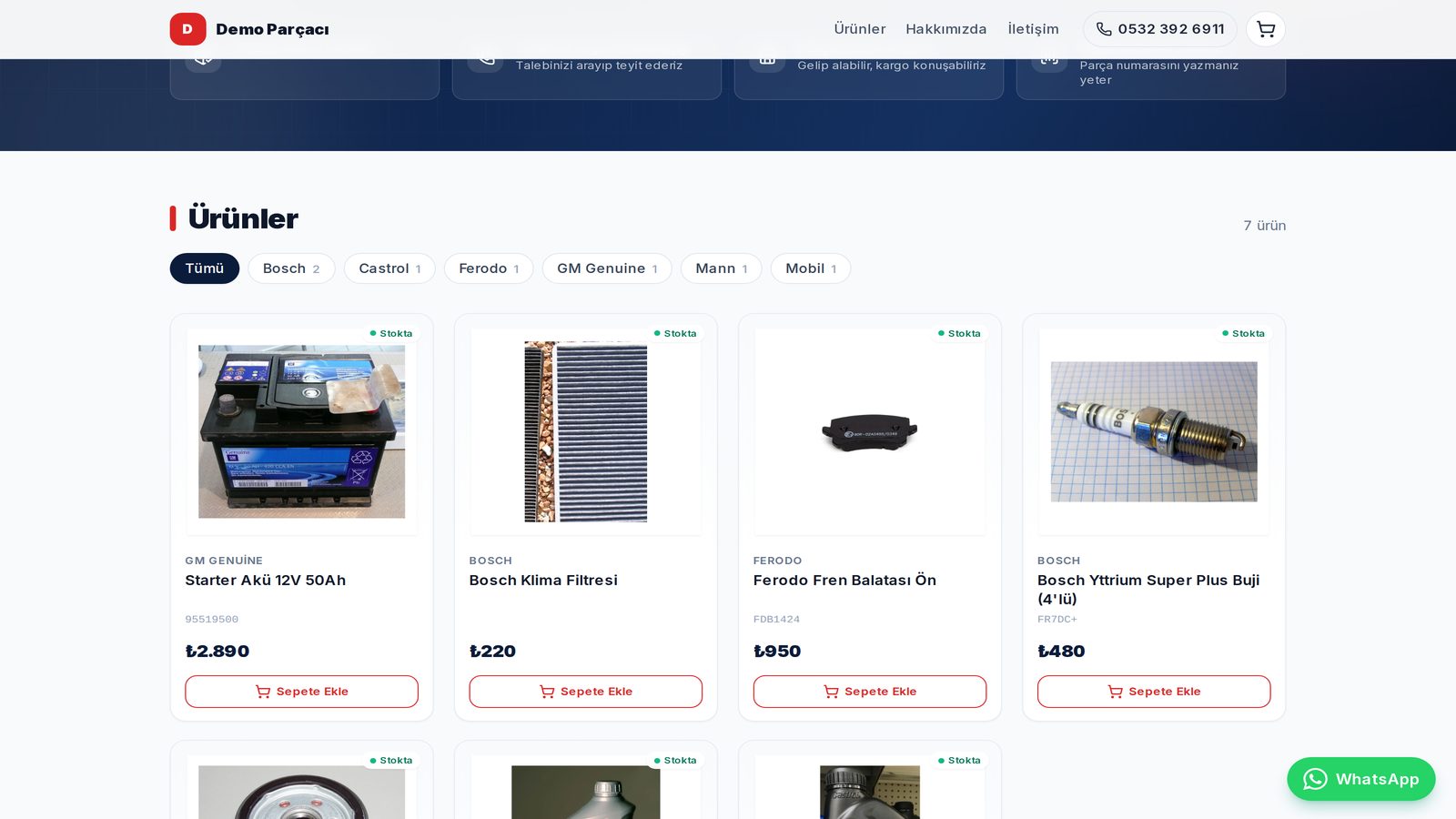Click the Bosch Klima Filtresi title
The image size is (1456, 819).
pos(543,581)
